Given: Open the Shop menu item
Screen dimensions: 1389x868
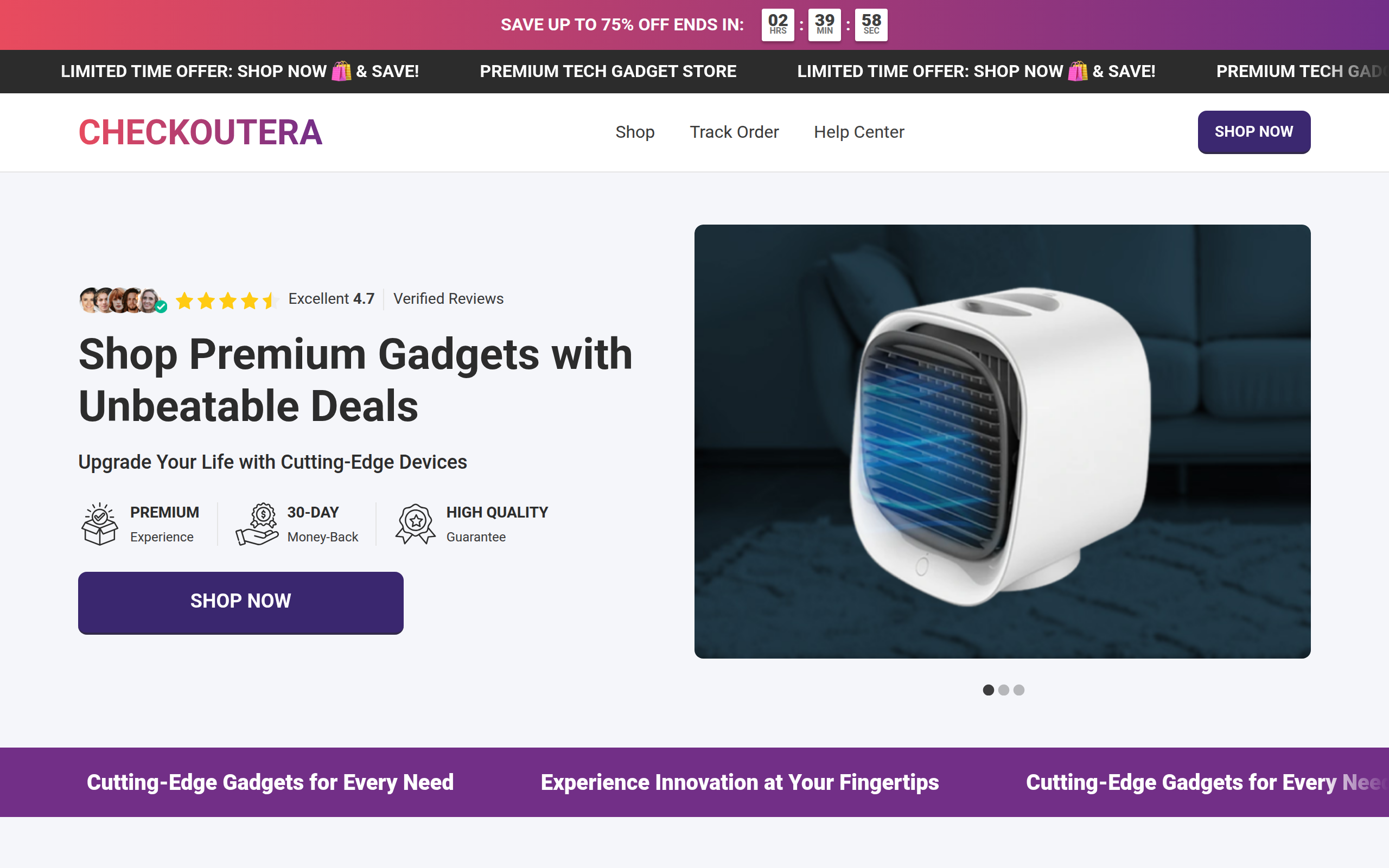Looking at the screenshot, I should click(x=635, y=132).
